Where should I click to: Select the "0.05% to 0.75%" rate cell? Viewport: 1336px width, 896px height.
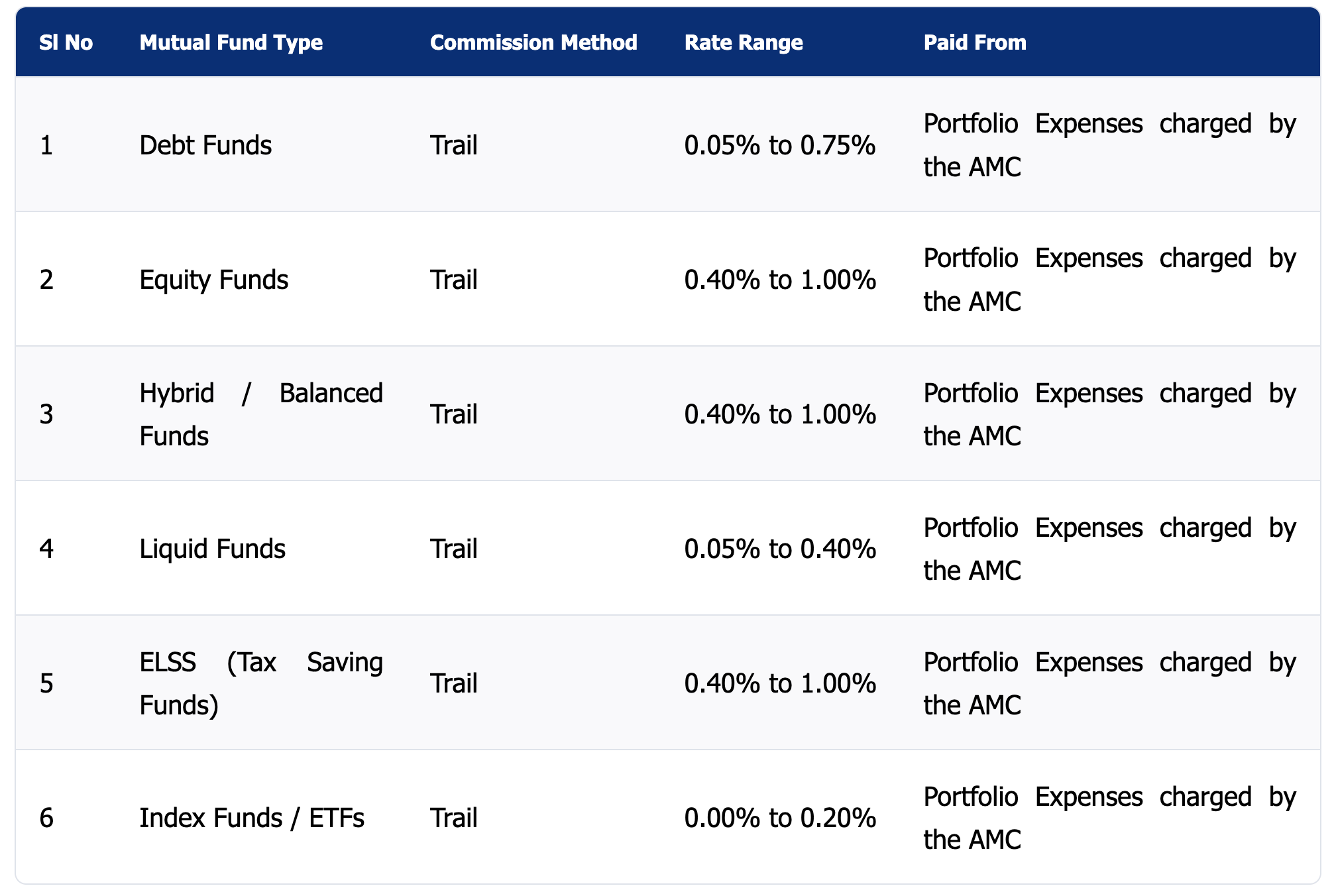coord(779,145)
